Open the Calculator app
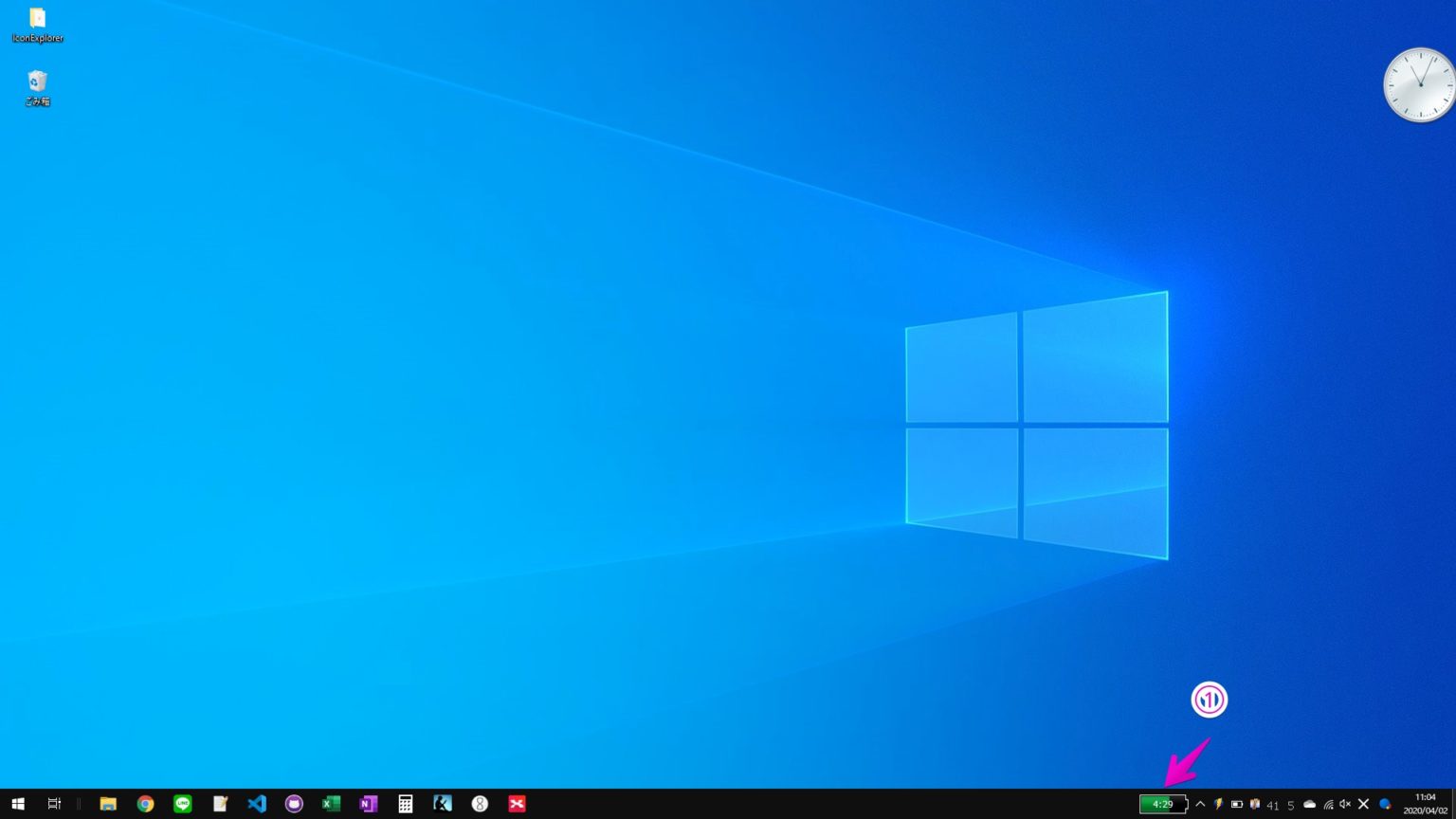The image size is (1456, 819). [x=405, y=803]
